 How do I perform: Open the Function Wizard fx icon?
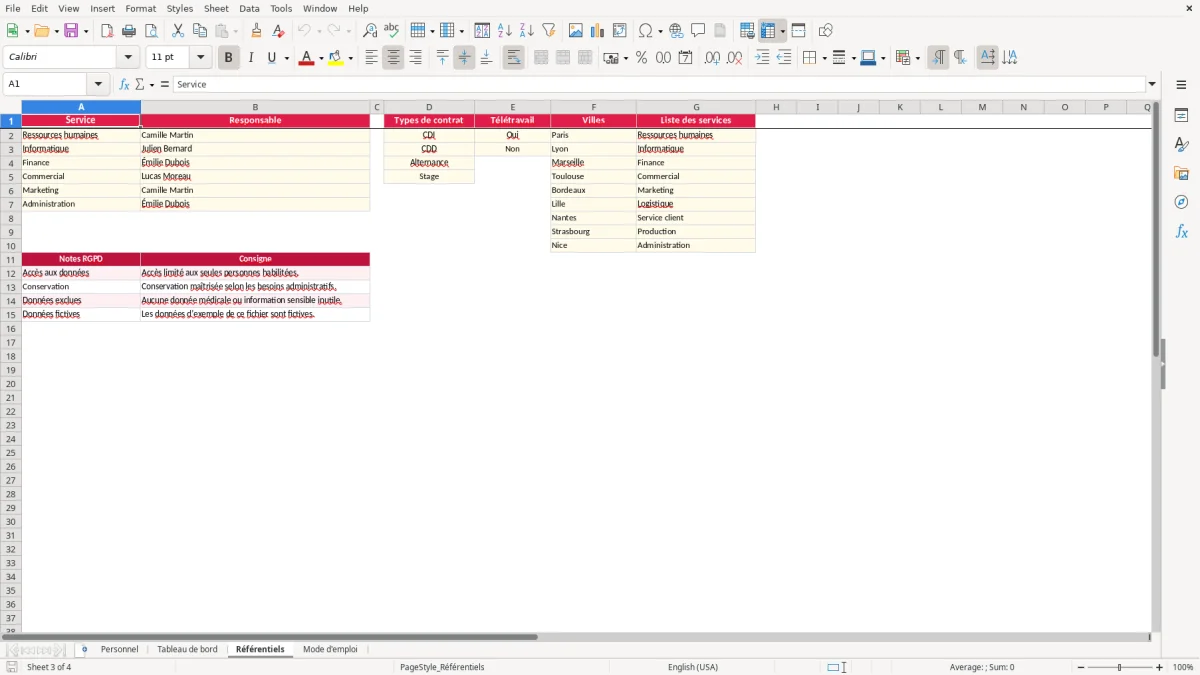pyautogui.click(x=124, y=84)
